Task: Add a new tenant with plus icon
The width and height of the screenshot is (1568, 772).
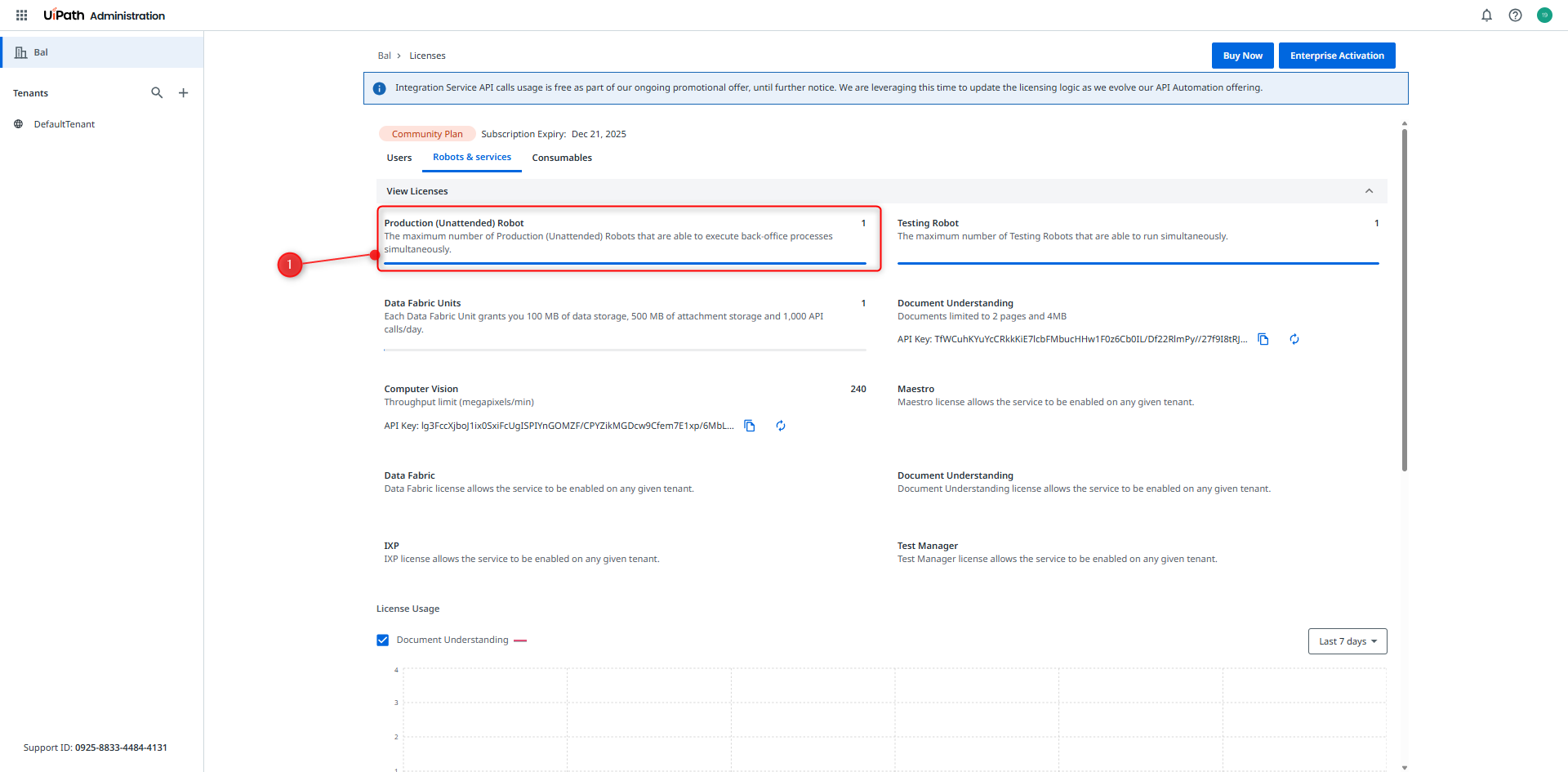Action: 184,93
